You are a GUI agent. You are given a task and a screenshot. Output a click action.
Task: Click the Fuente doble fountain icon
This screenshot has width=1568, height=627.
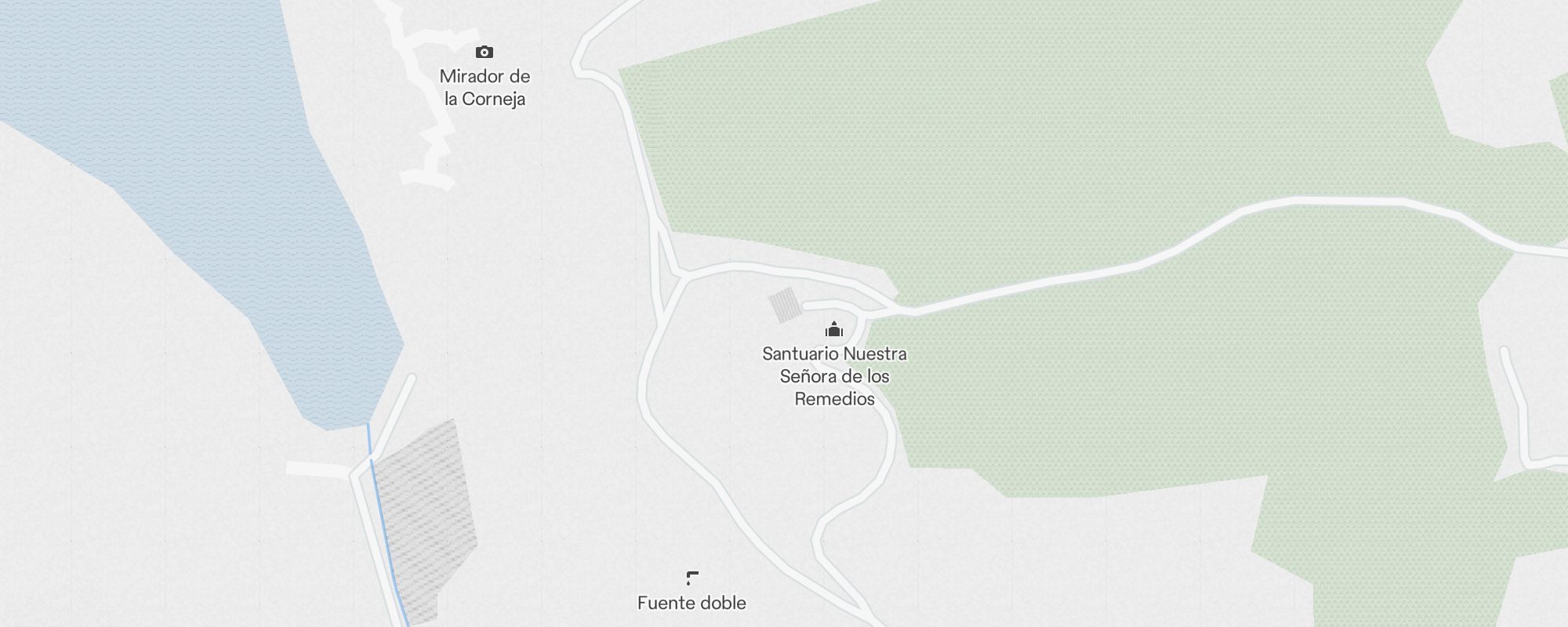(691, 578)
